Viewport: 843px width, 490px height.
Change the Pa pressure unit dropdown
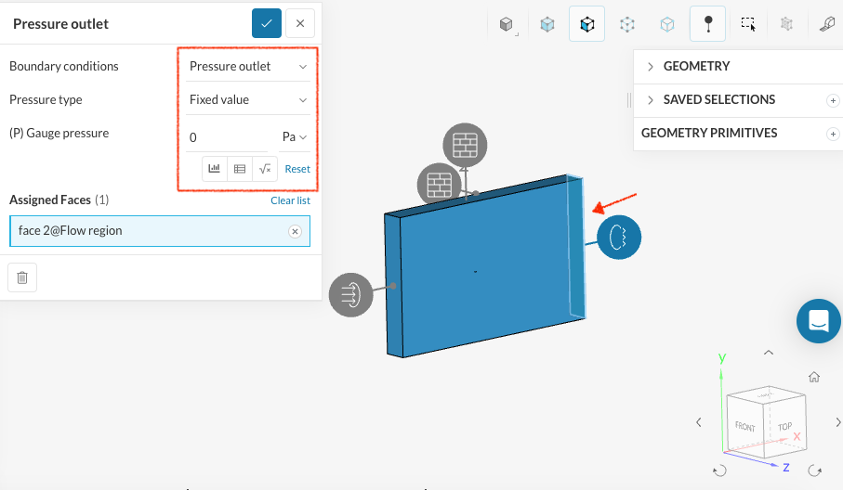click(295, 137)
